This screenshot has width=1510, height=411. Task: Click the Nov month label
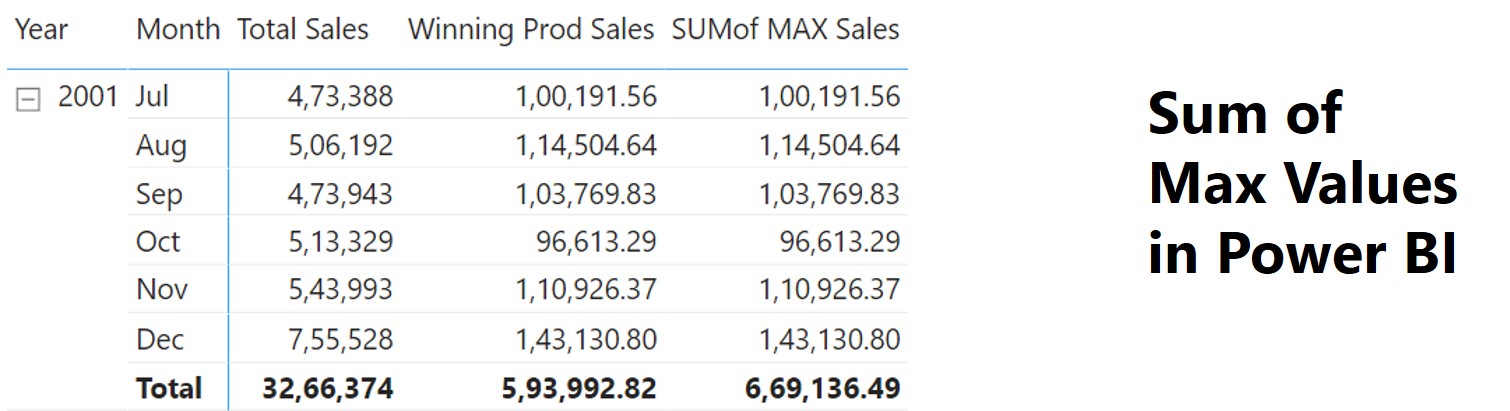(x=160, y=290)
